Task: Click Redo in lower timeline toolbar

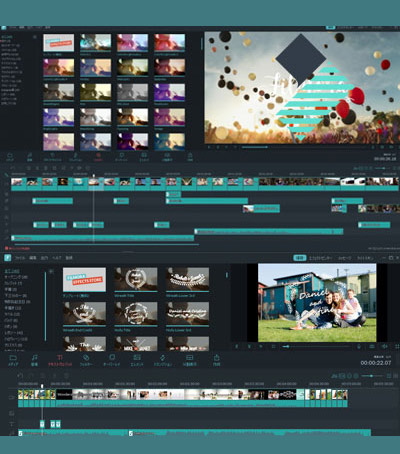Action: click(x=31, y=376)
